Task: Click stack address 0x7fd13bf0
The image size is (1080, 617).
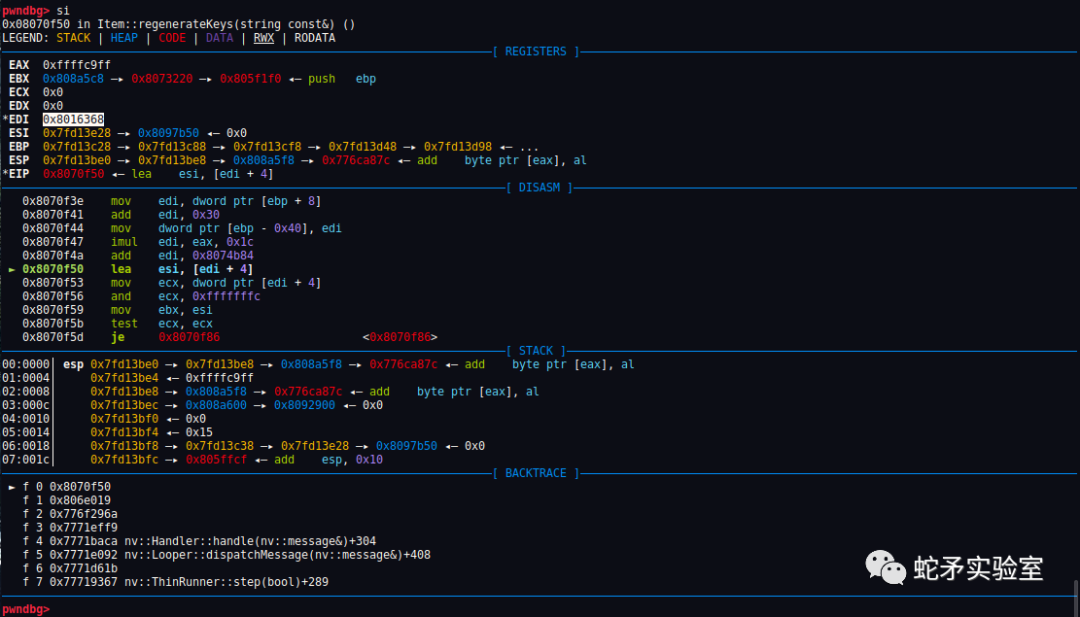Action: [x=124, y=419]
